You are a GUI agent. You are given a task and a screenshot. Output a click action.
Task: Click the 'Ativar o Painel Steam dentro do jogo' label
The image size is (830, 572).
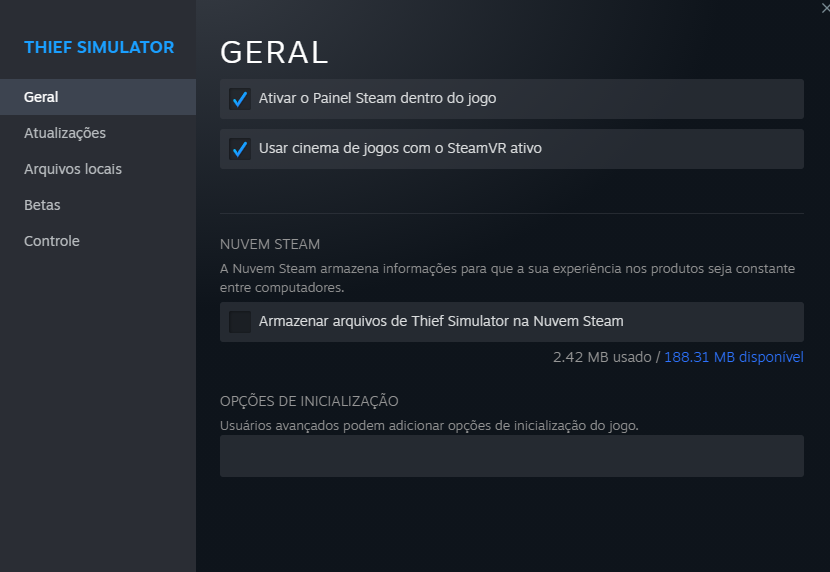pos(377,99)
